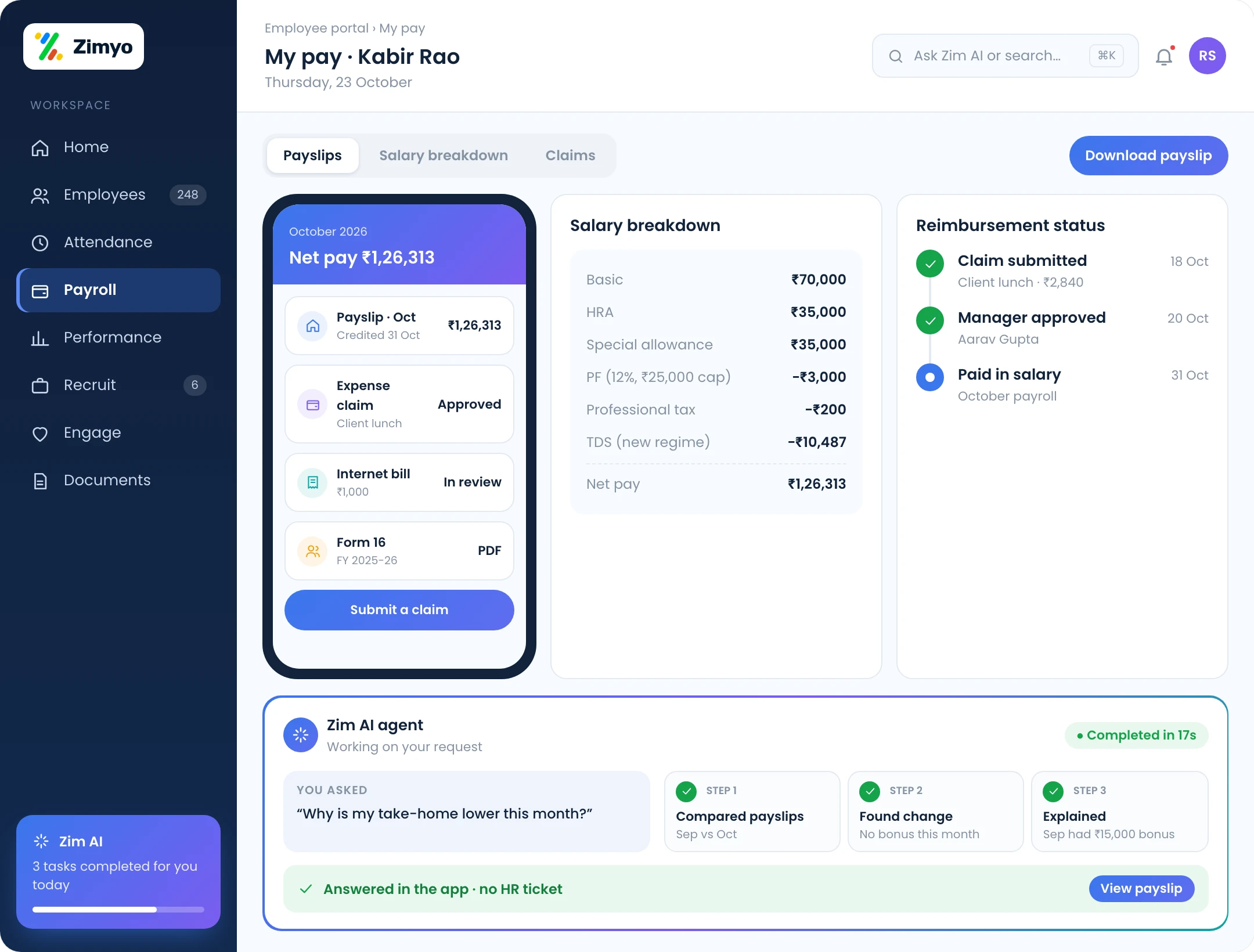The height and width of the screenshot is (952, 1254).
Task: Switch to the Payslips tab
Action: (312, 156)
